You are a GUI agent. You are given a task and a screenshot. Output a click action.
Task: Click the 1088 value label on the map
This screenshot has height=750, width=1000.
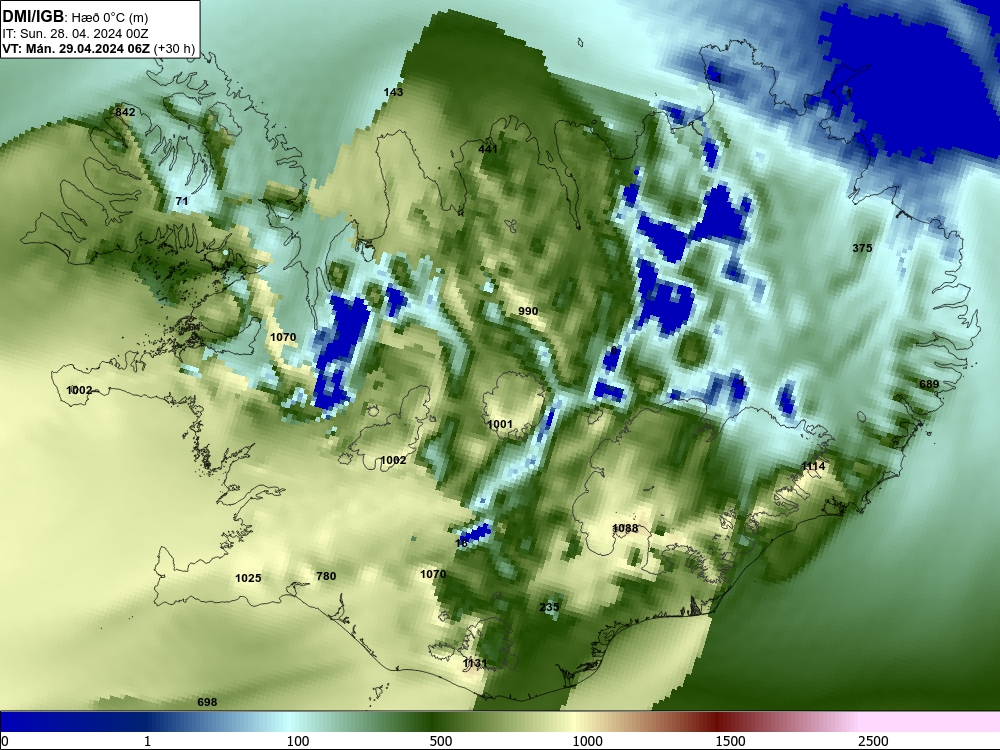click(625, 528)
